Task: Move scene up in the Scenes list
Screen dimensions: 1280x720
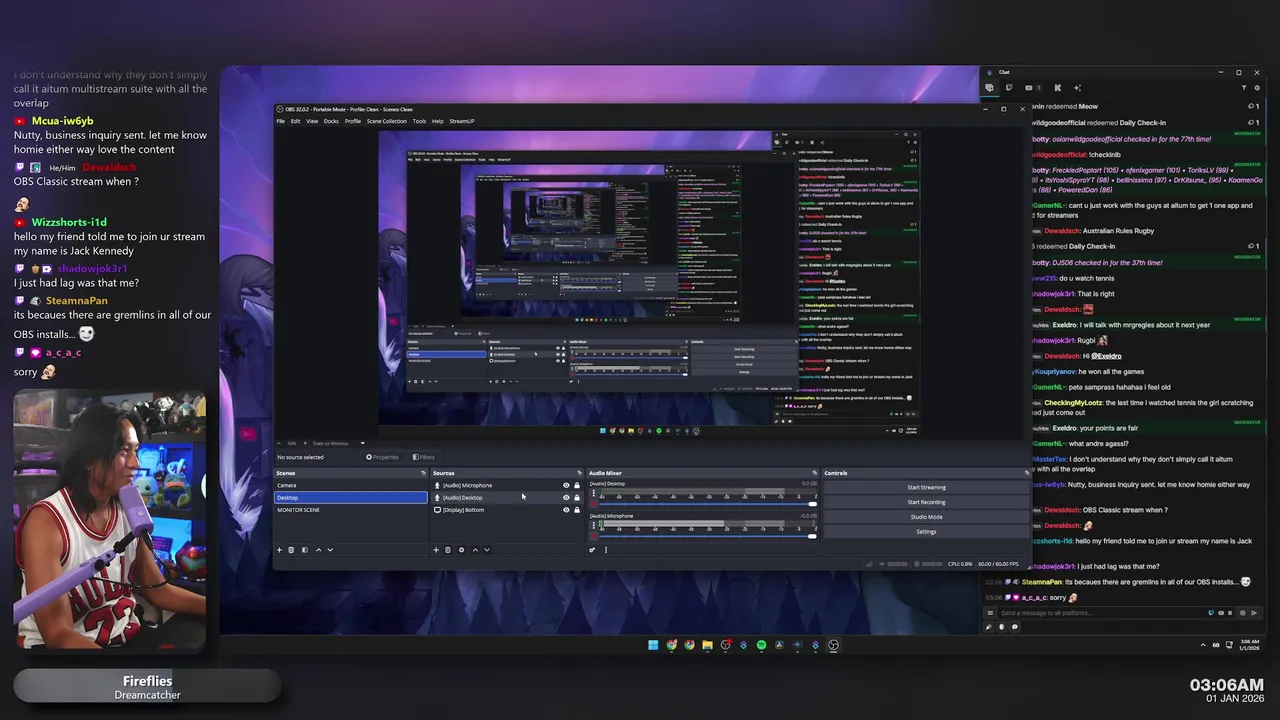Action: (319, 550)
